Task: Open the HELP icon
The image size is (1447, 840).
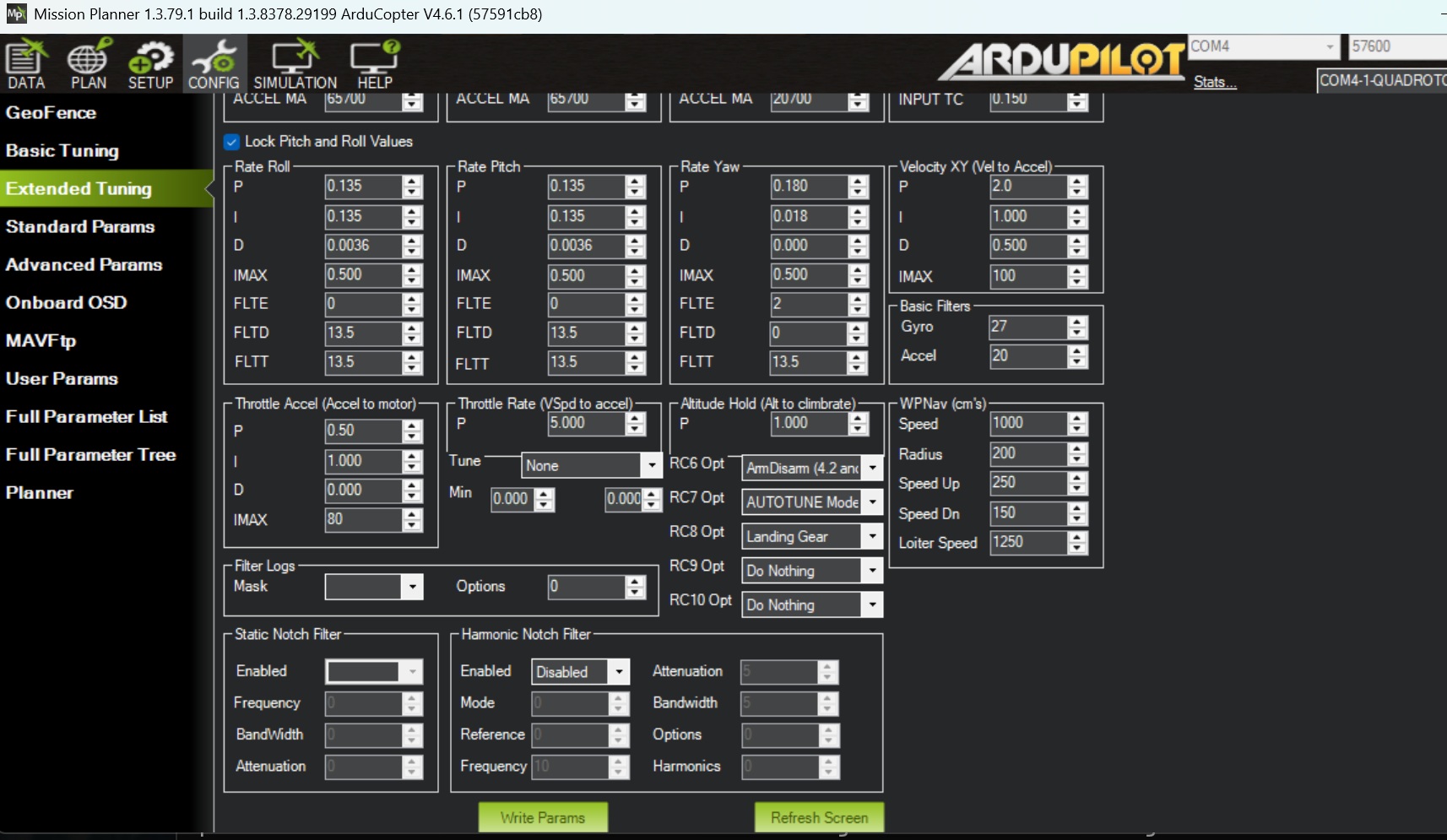Action: [375, 64]
